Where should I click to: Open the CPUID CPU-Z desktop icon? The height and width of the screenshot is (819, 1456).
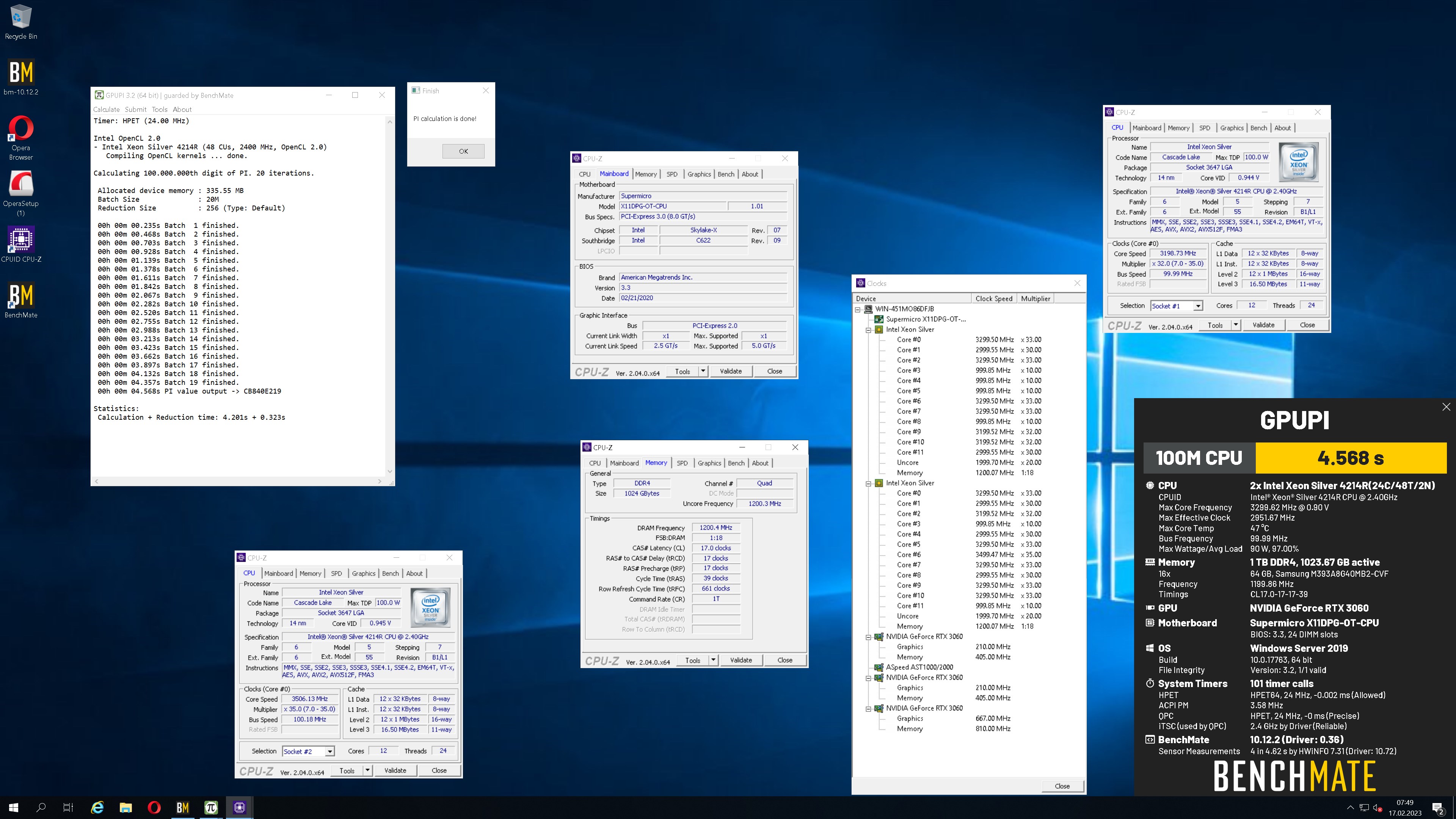[21, 245]
